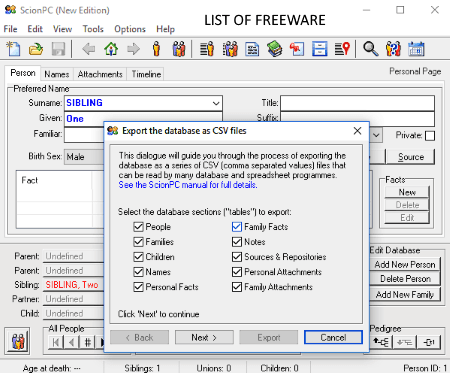This screenshot has height=373, width=450.
Task: Click the descendant pedigree chart icon
Action: coord(404,342)
